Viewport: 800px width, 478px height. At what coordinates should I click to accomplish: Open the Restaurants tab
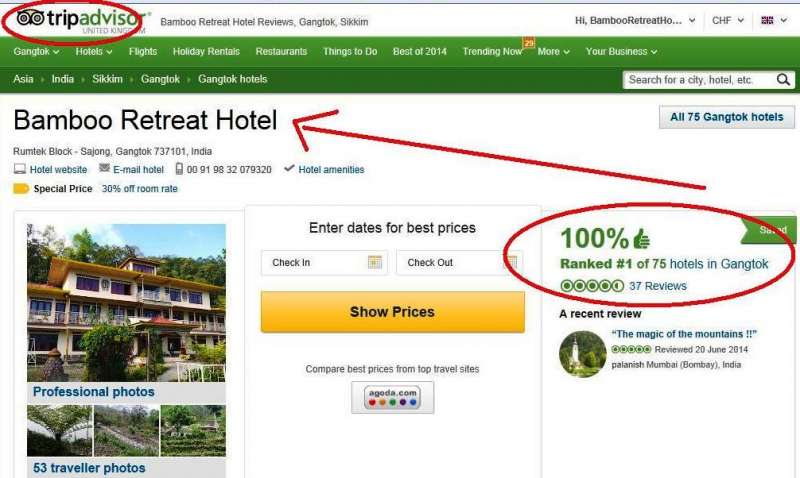click(x=281, y=52)
